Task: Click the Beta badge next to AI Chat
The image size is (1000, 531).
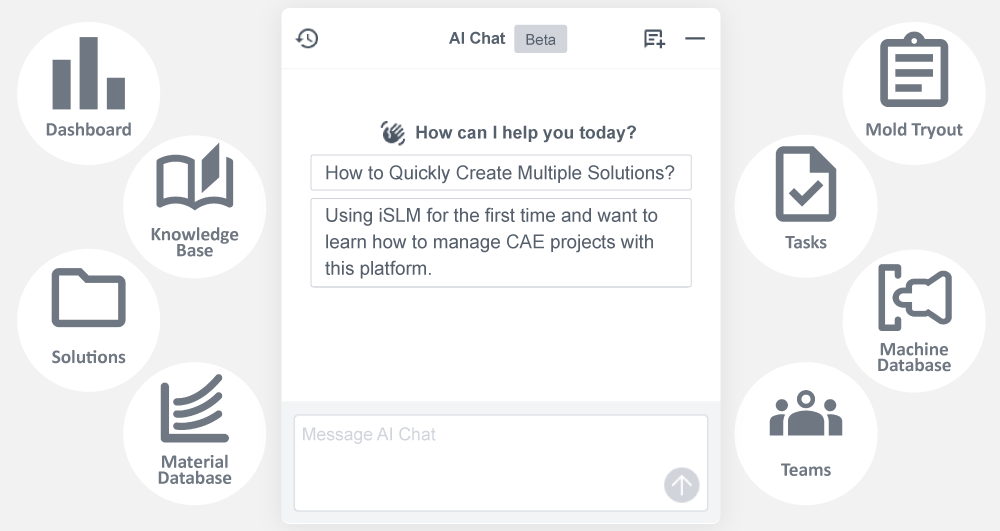Action: [540, 39]
